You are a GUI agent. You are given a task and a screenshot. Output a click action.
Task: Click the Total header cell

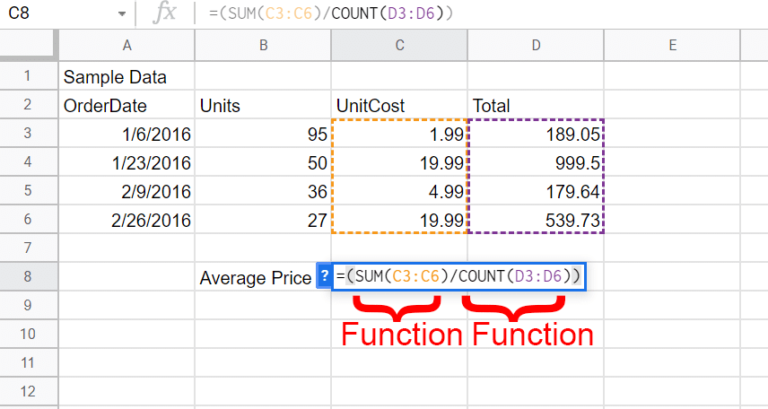(x=536, y=105)
